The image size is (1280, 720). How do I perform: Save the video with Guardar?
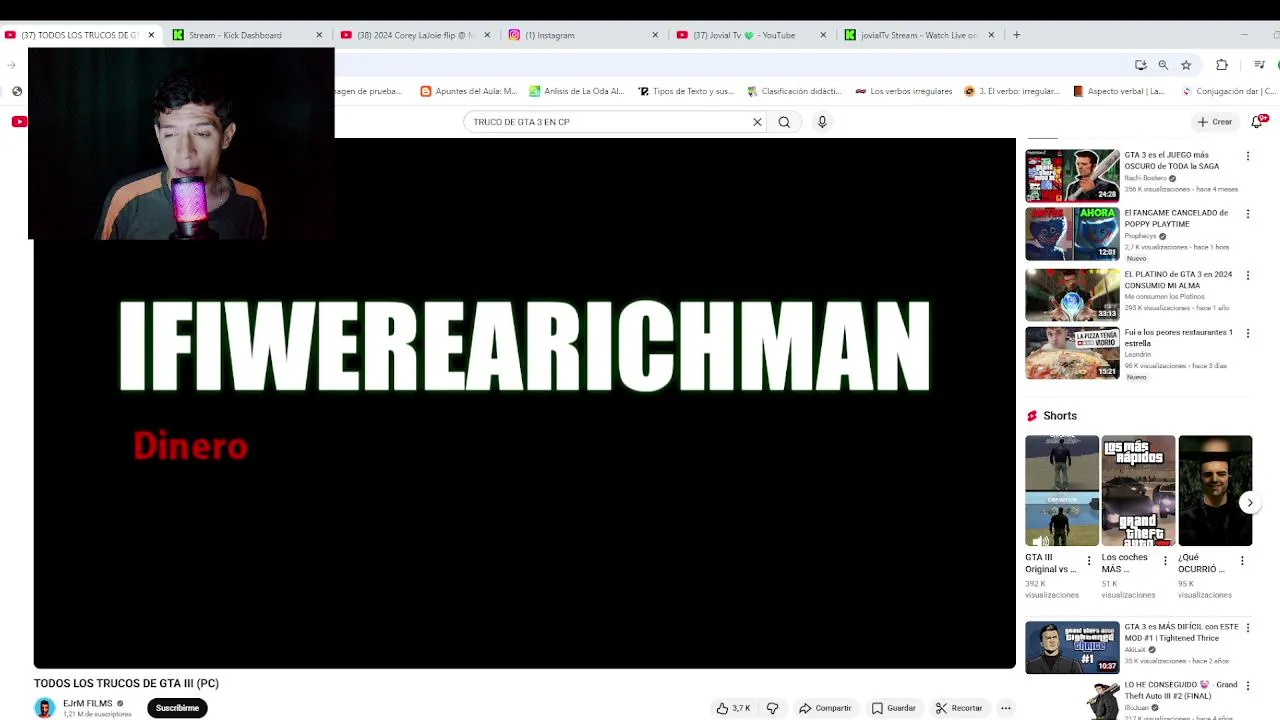click(x=893, y=708)
